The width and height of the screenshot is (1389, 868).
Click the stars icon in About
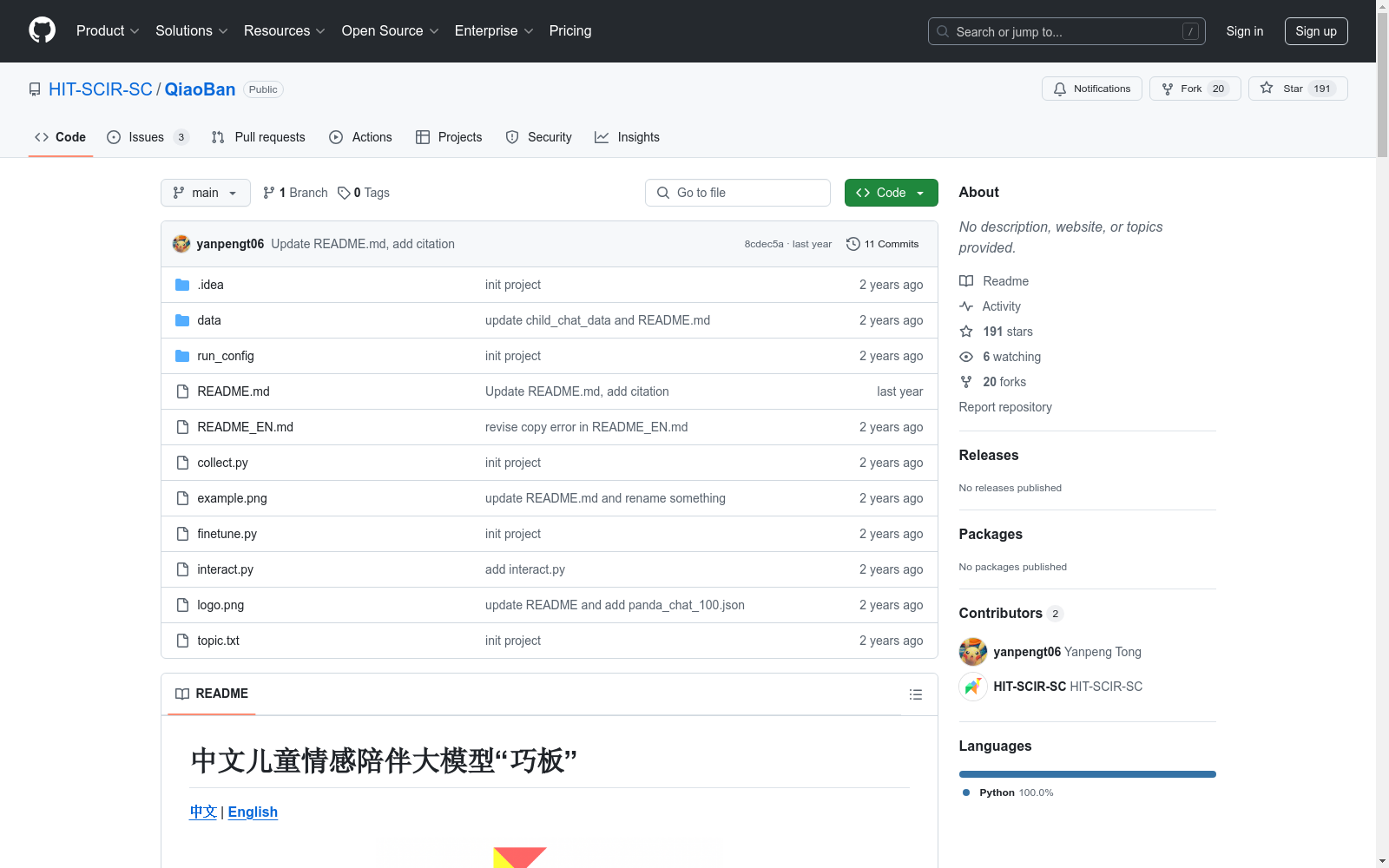pyautogui.click(x=966, y=332)
